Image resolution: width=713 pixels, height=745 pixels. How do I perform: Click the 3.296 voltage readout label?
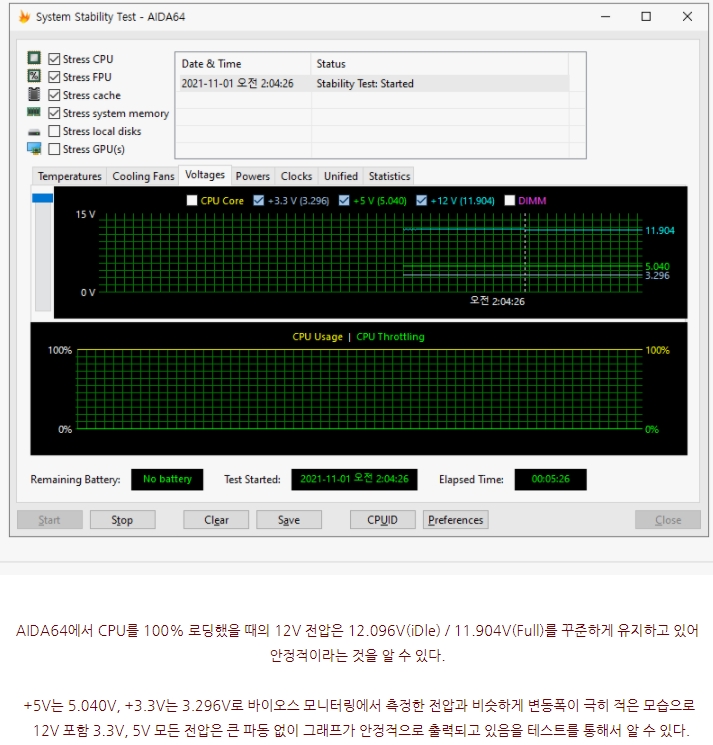coord(657,276)
